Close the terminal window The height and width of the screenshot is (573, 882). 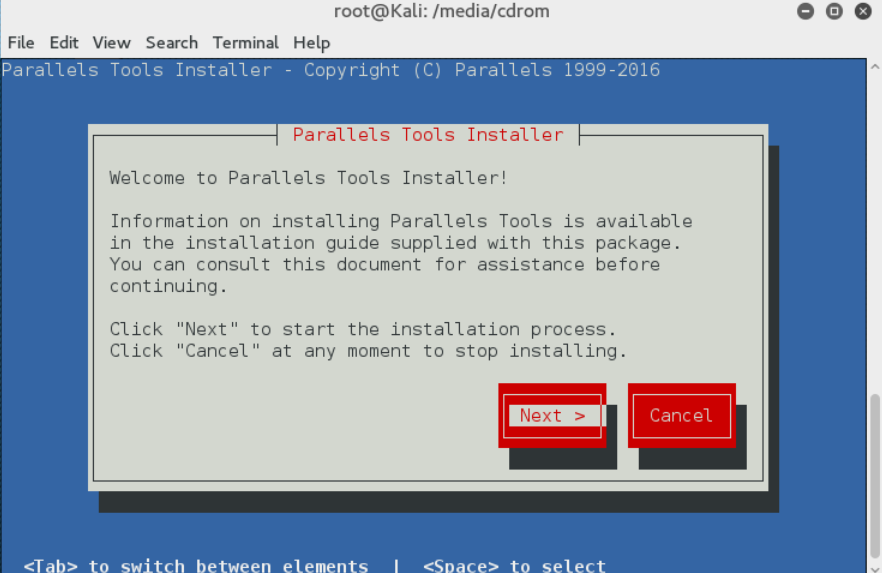coord(863,11)
